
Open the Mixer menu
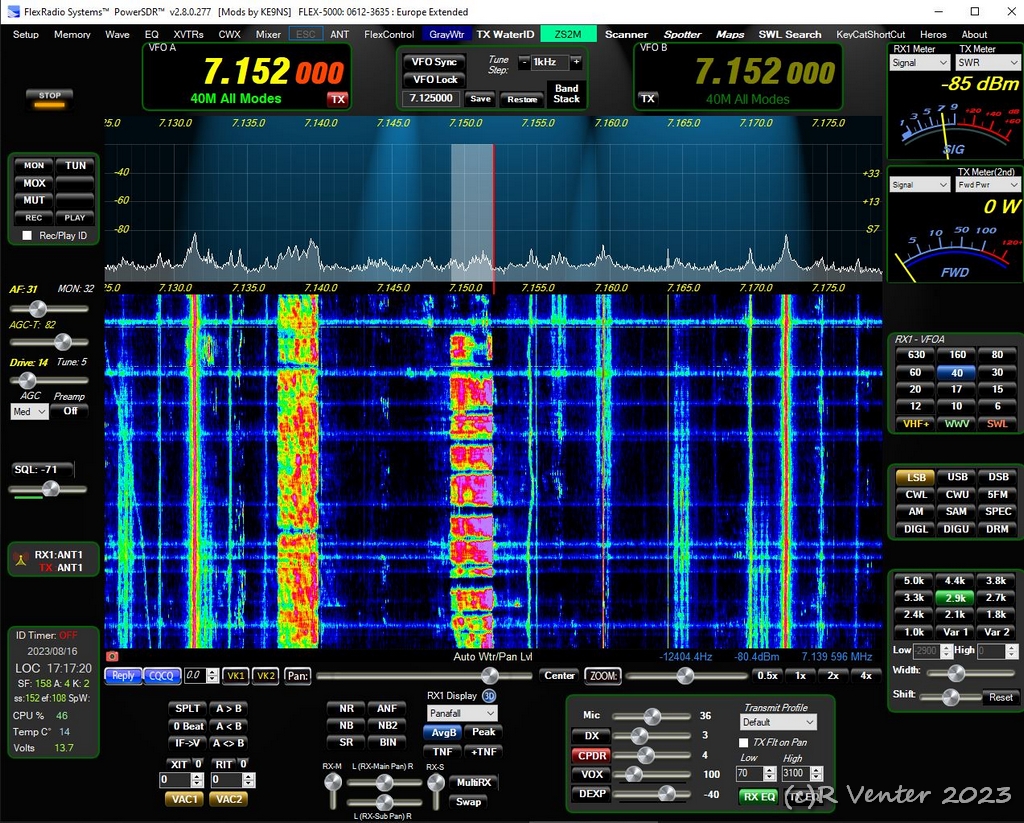tap(268, 34)
